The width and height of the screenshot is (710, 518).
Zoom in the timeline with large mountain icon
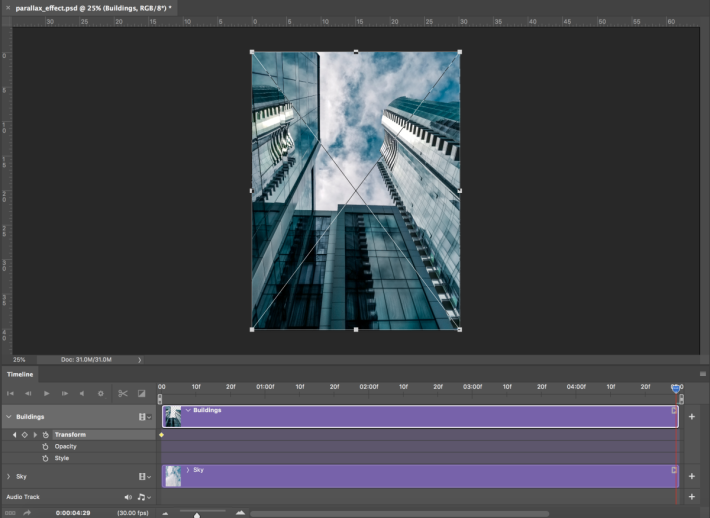240,513
